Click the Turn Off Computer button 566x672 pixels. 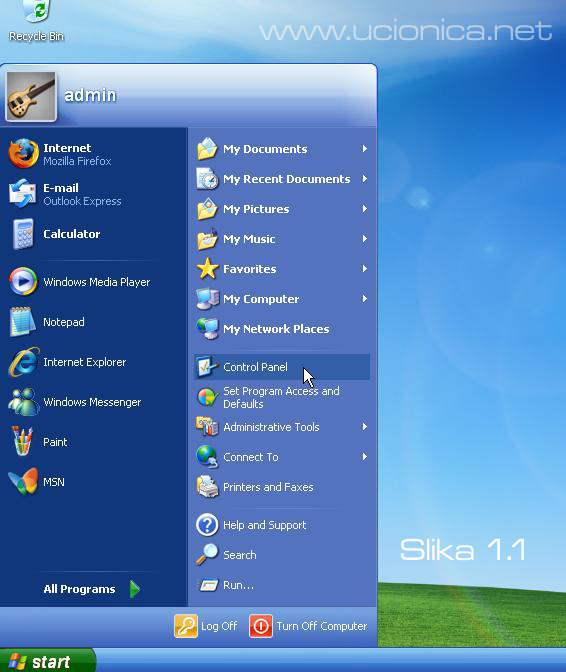point(308,626)
